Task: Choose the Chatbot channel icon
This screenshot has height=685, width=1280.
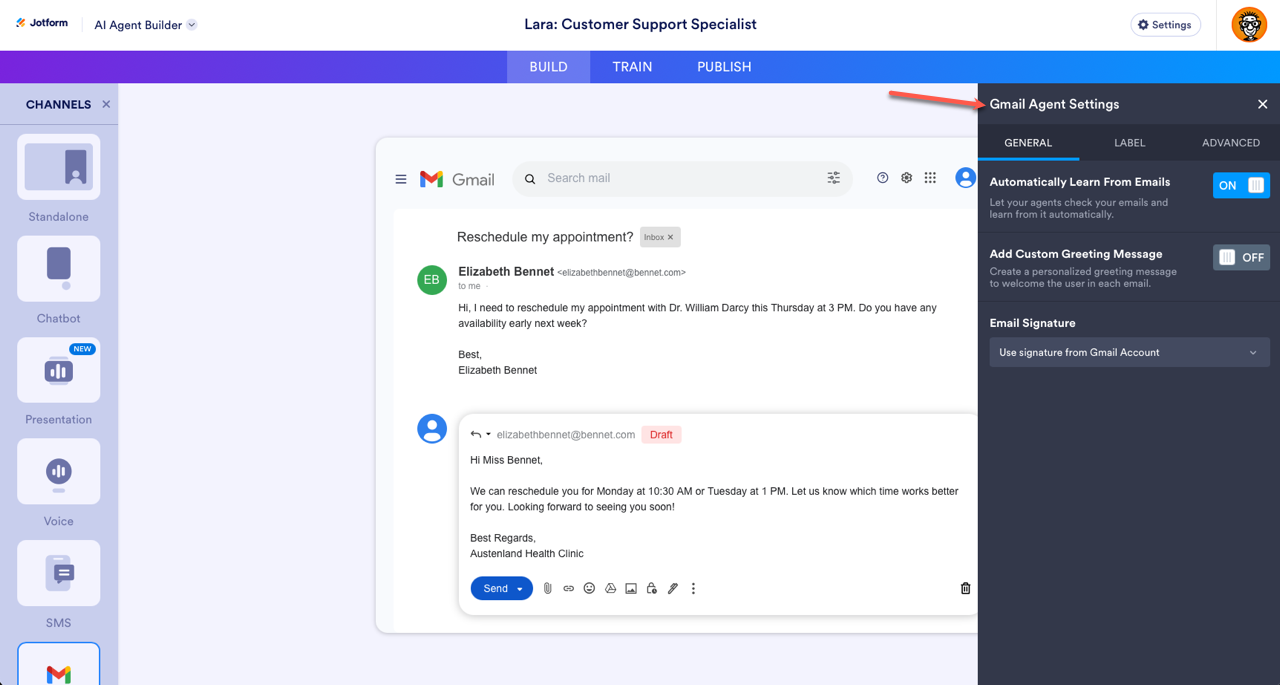Action: pyautogui.click(x=58, y=268)
